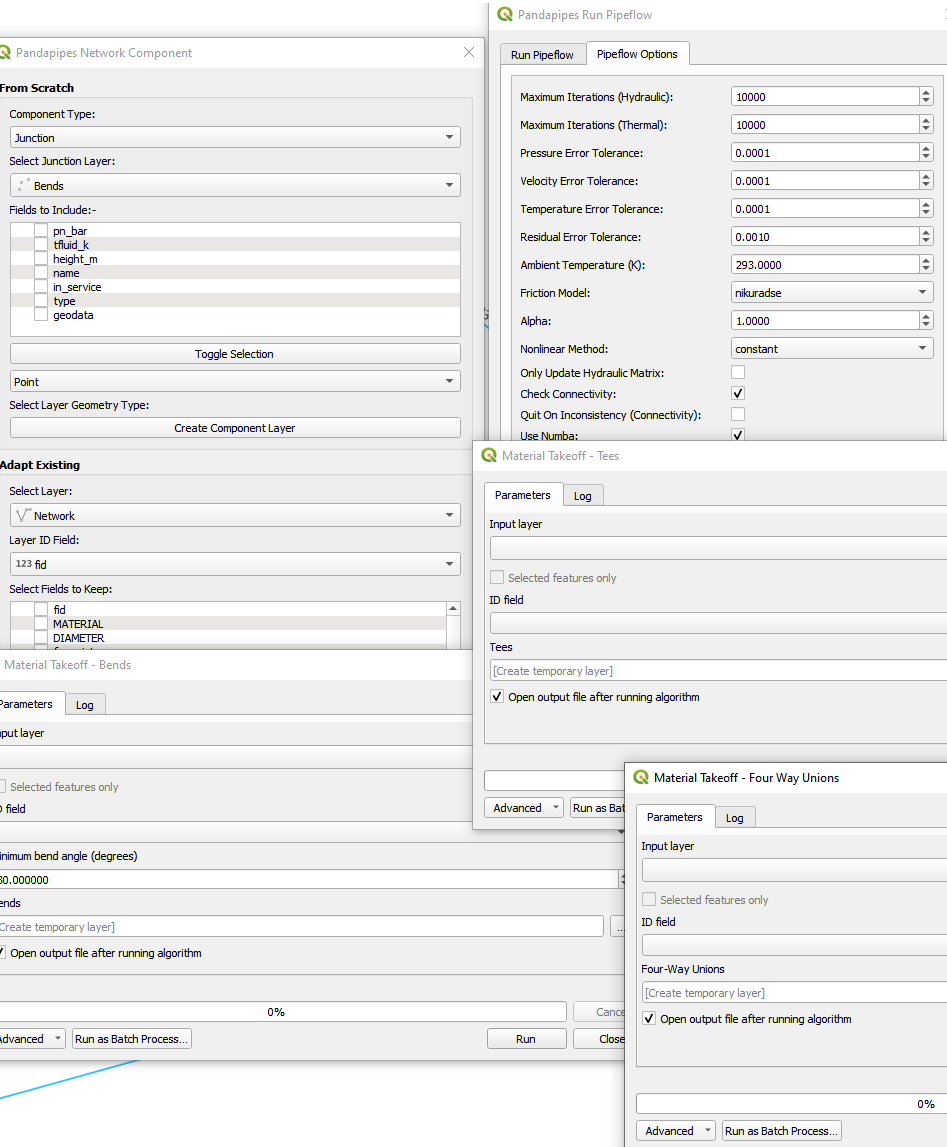This screenshot has height=1147, width=947.
Task: Check the tfluid_k field checkbox
Action: (41, 244)
